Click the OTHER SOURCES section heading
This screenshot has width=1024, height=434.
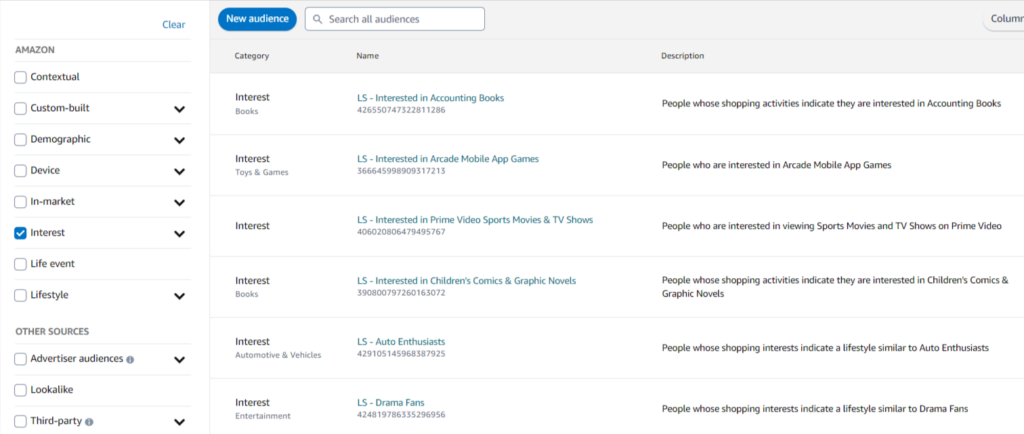(x=52, y=332)
